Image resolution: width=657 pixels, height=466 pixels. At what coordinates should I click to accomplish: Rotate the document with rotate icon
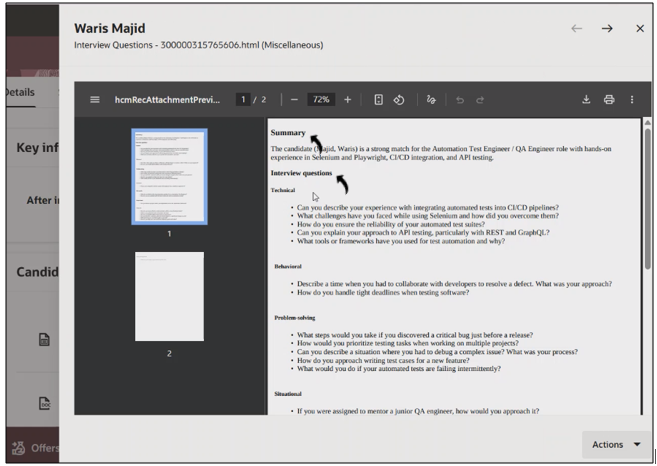[398, 100]
